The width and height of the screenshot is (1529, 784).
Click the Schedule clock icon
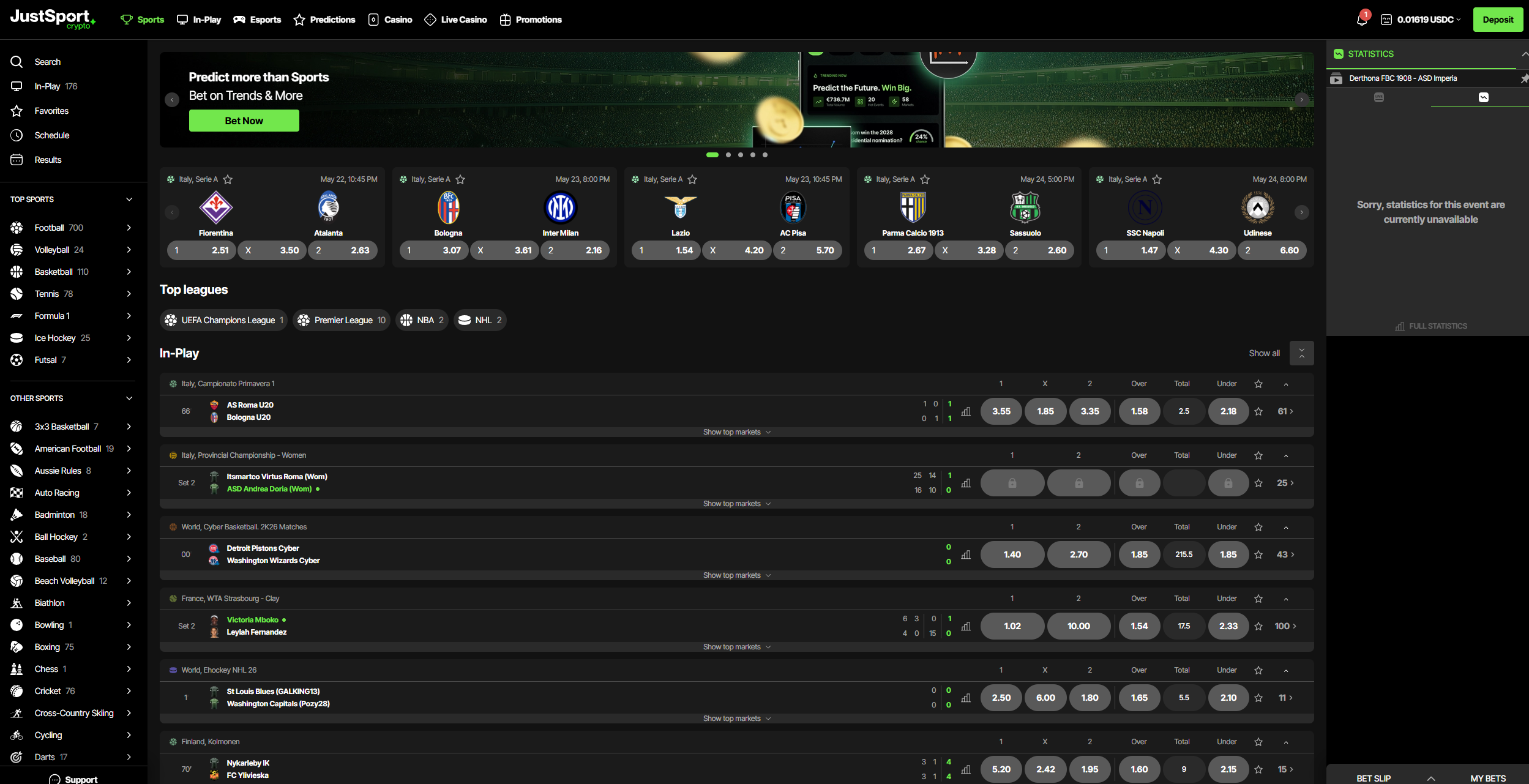pyautogui.click(x=17, y=135)
